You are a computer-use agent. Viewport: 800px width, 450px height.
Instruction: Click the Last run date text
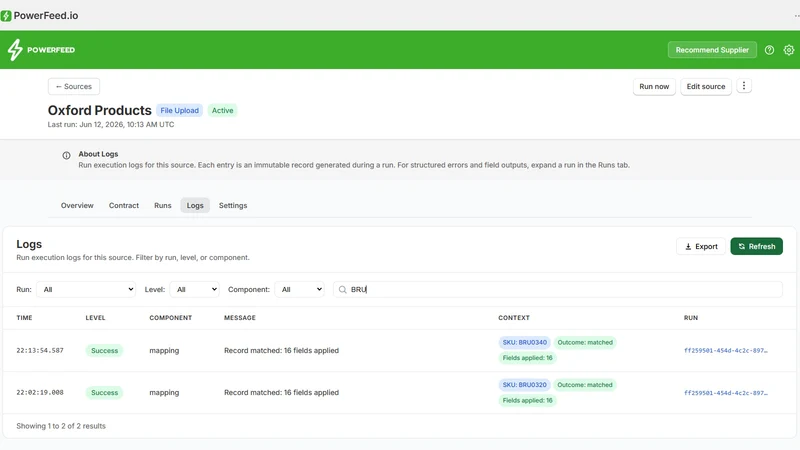111,124
